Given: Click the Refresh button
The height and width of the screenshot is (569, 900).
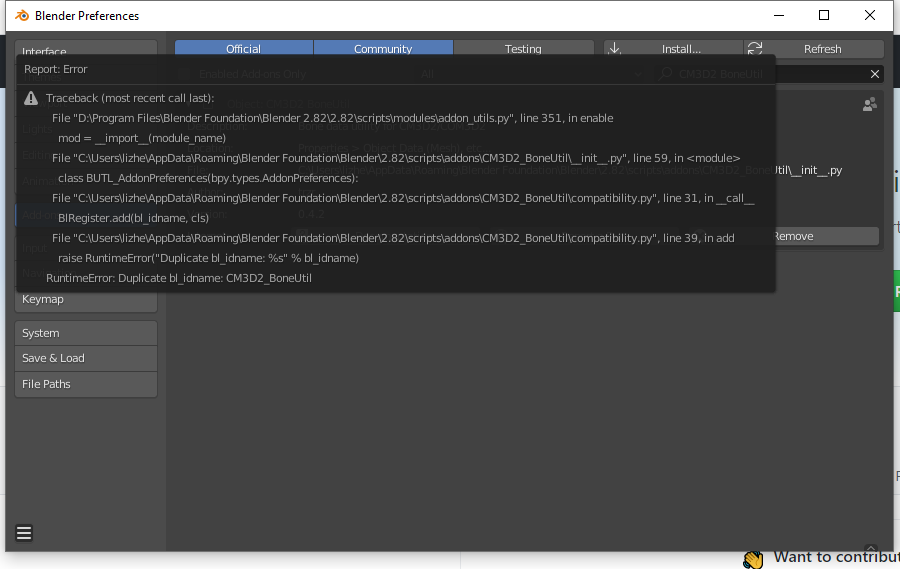Looking at the screenshot, I should [x=814, y=48].
